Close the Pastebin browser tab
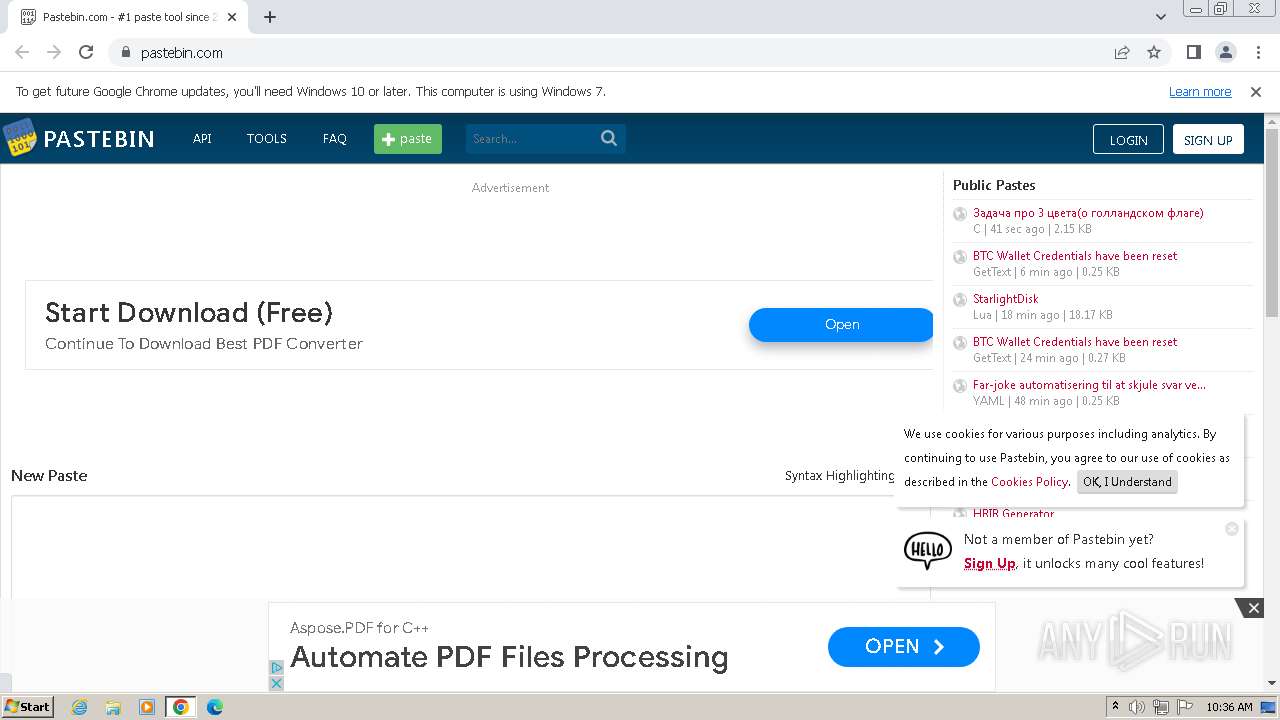This screenshot has width=1280, height=720. click(x=232, y=17)
